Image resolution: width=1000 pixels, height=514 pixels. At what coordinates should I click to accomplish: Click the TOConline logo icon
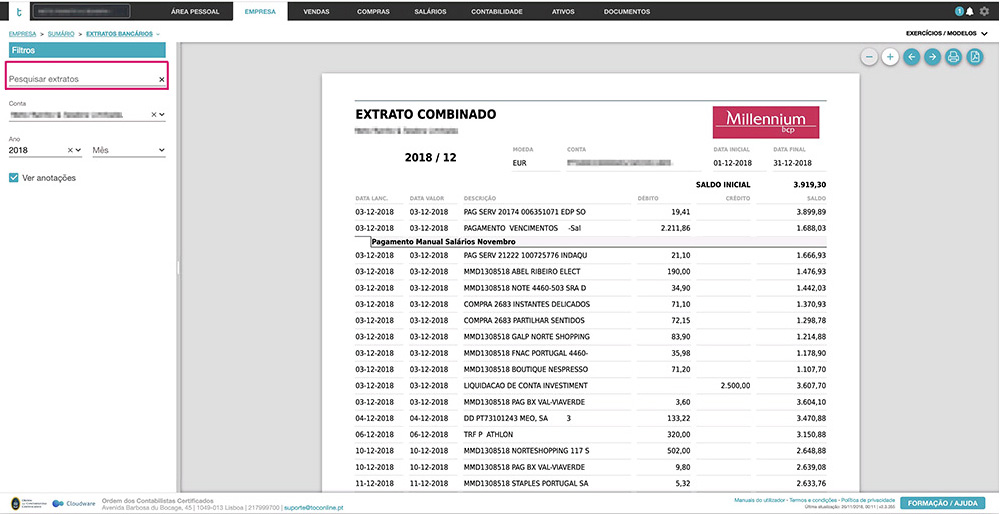(15, 11)
